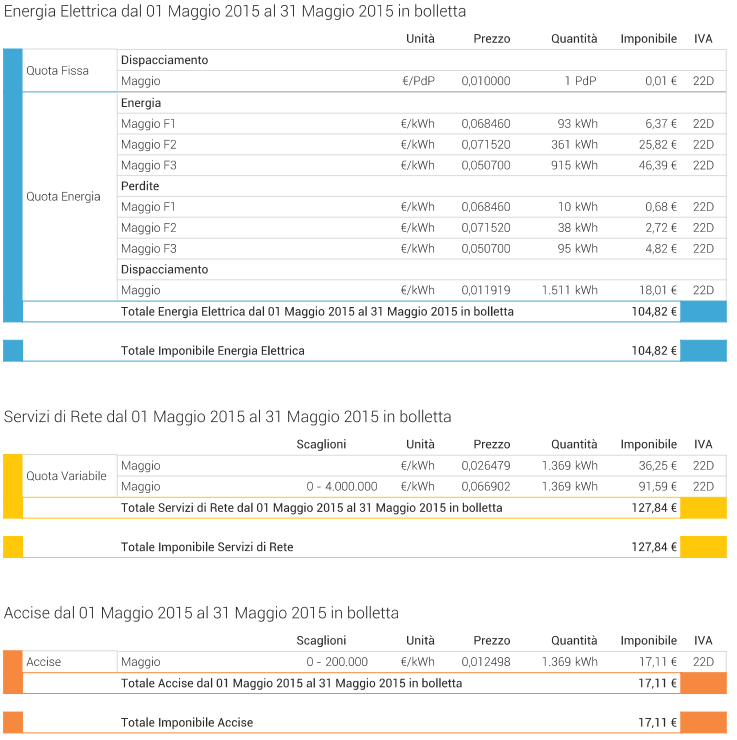This screenshot has width=737, height=740.
Task: Select the 'Totale Imponibile Energia Elettrica' label
Action: point(213,351)
